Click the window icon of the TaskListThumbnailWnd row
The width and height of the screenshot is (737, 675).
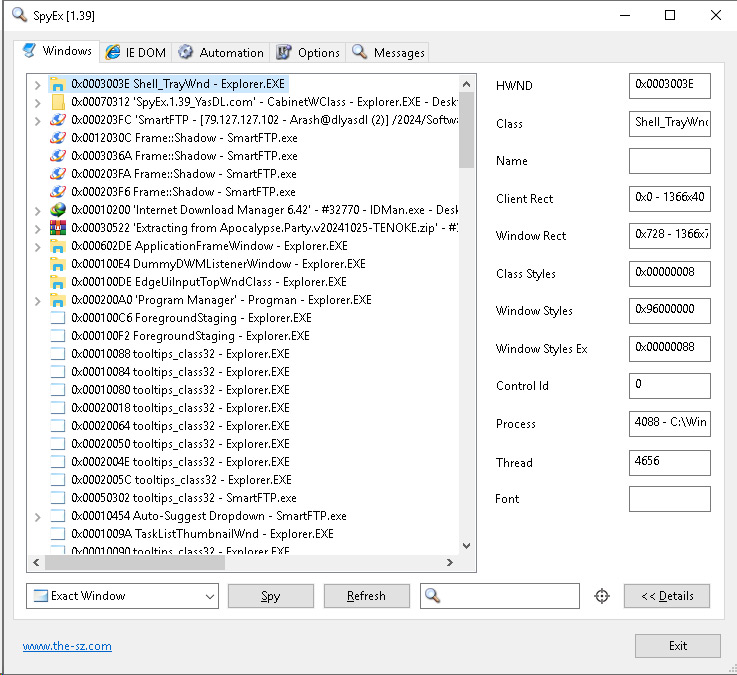(57, 534)
